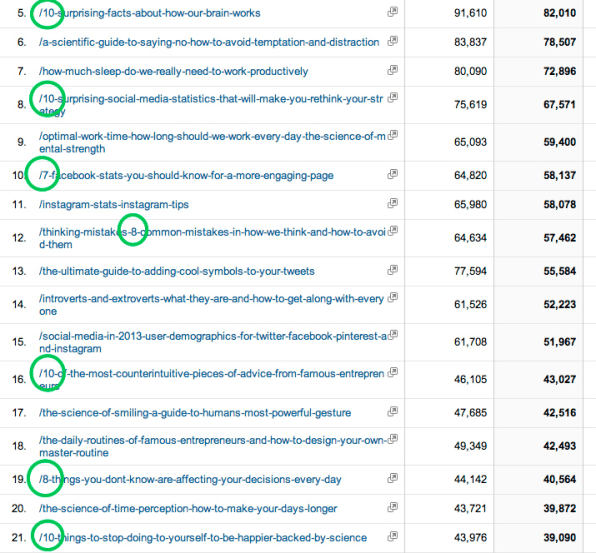Open external link icon for instagram-stats row

(393, 203)
